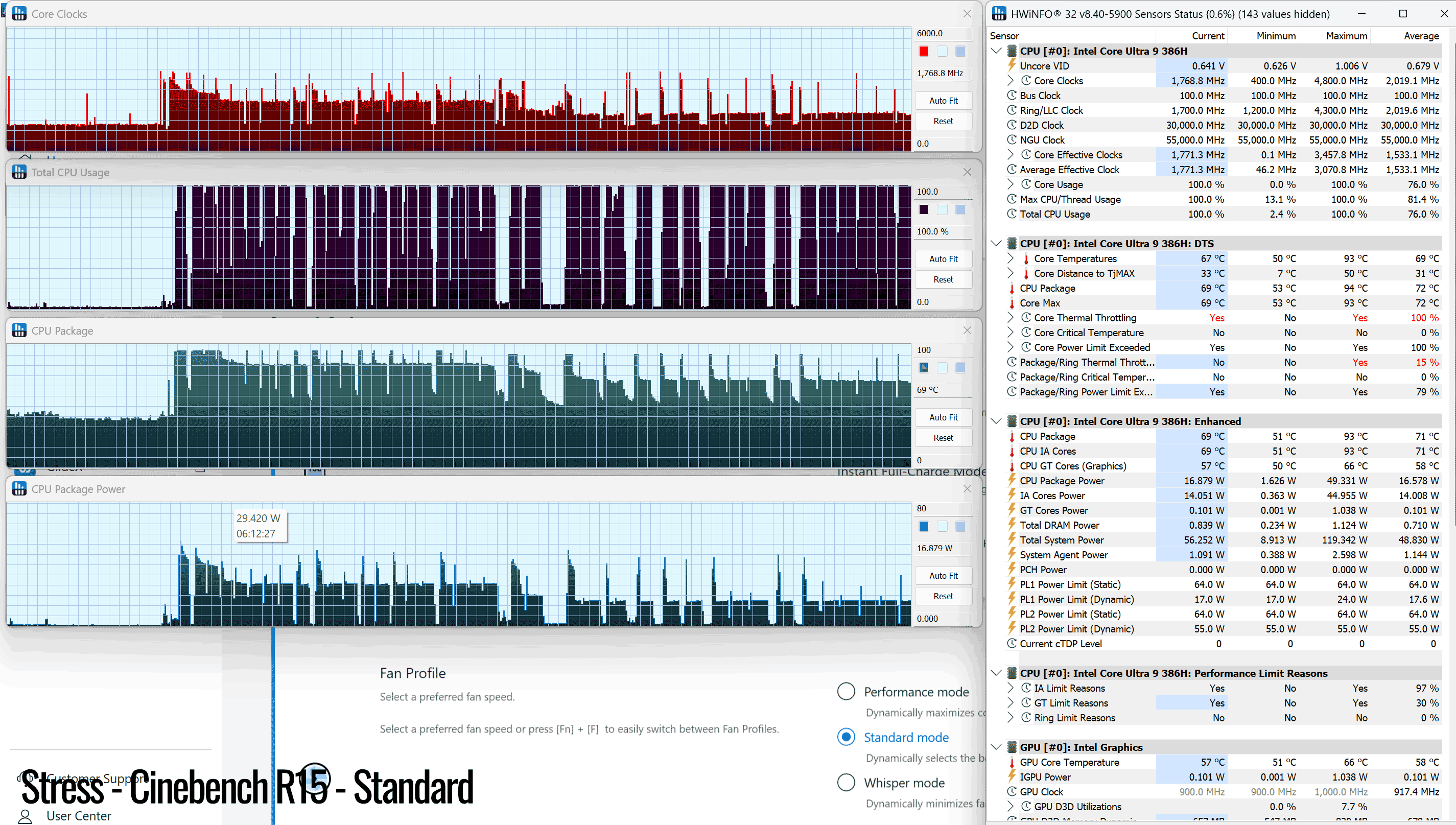Expand the Core Usage row
The width and height of the screenshot is (1456, 825).
[1011, 184]
